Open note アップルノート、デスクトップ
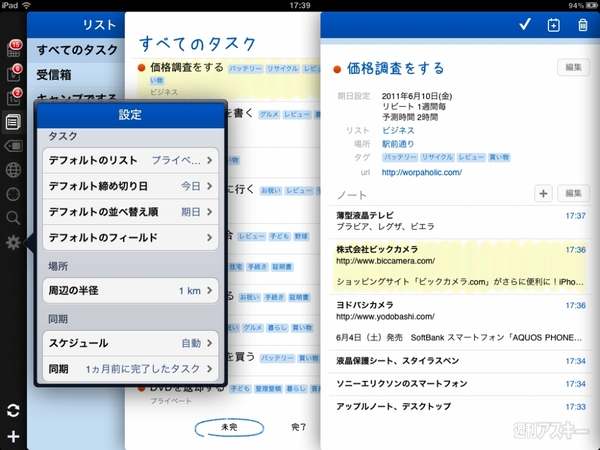The width and height of the screenshot is (600, 450). point(459,406)
